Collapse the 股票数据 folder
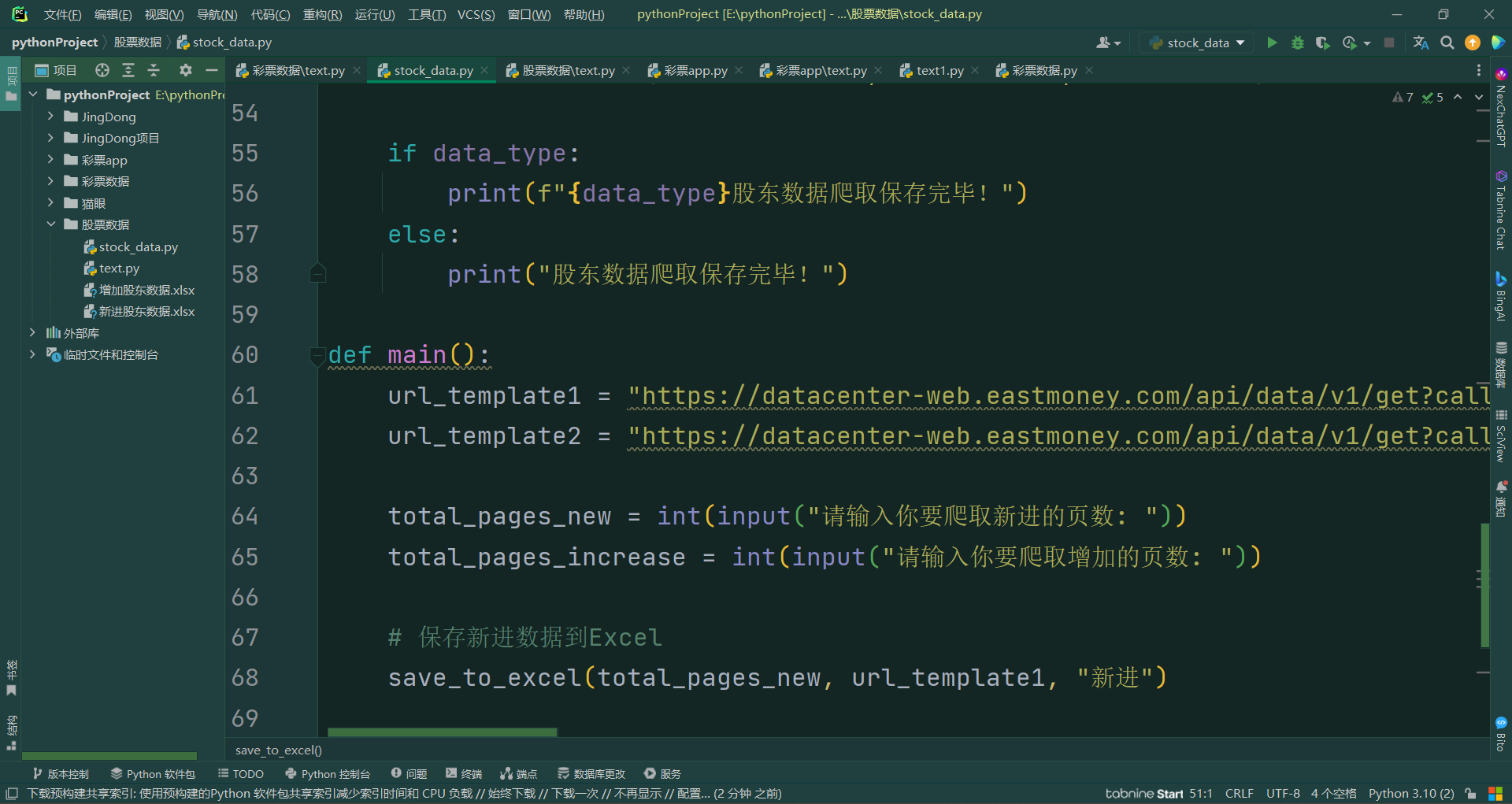Image resolution: width=1512 pixels, height=804 pixels. click(50, 224)
